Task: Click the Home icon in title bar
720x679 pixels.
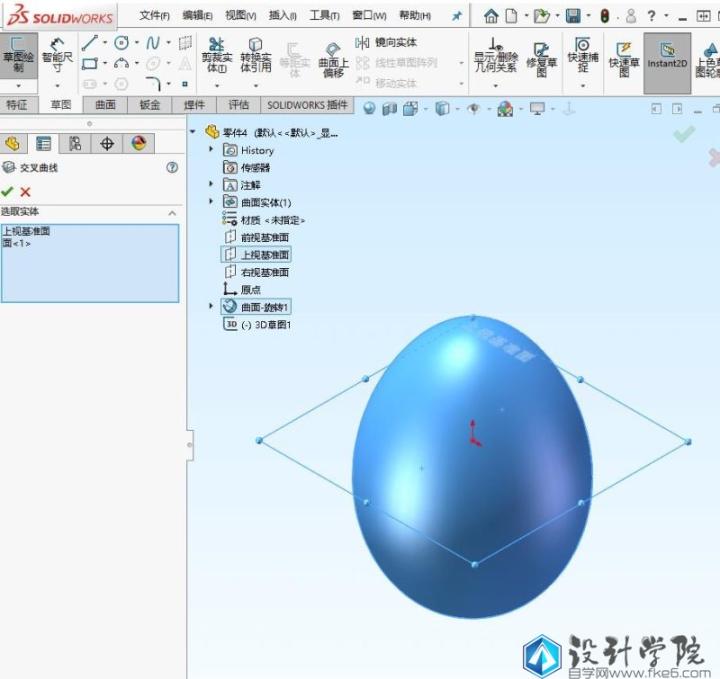Action: [x=491, y=17]
